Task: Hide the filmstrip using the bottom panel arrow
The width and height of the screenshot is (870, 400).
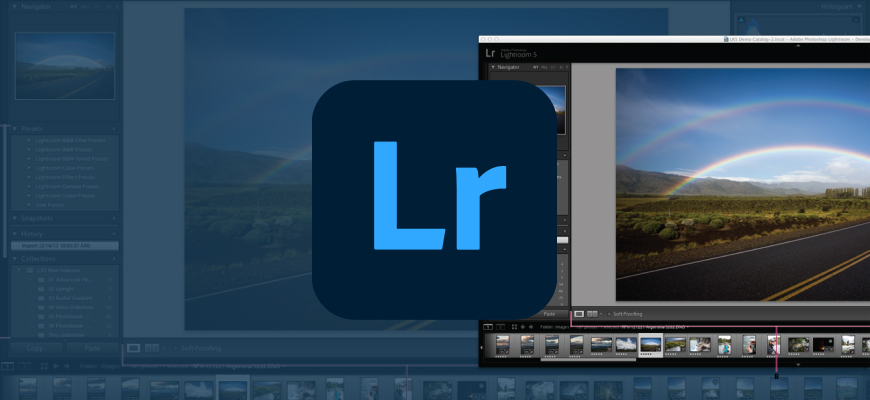Action: [798, 364]
